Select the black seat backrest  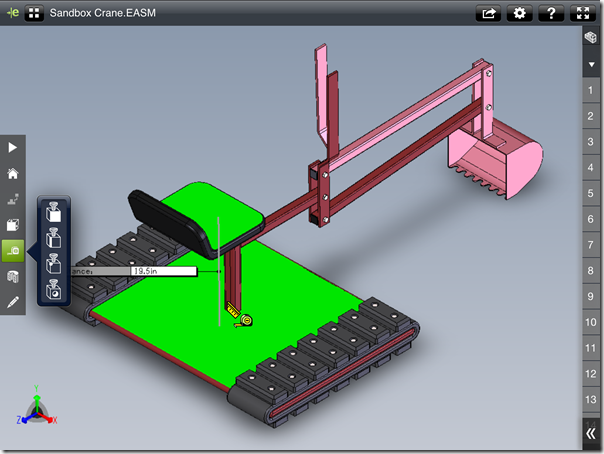[x=169, y=224]
